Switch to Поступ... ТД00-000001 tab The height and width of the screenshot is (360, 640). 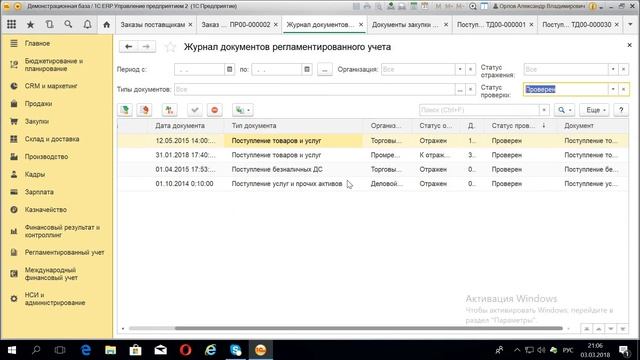(491, 24)
